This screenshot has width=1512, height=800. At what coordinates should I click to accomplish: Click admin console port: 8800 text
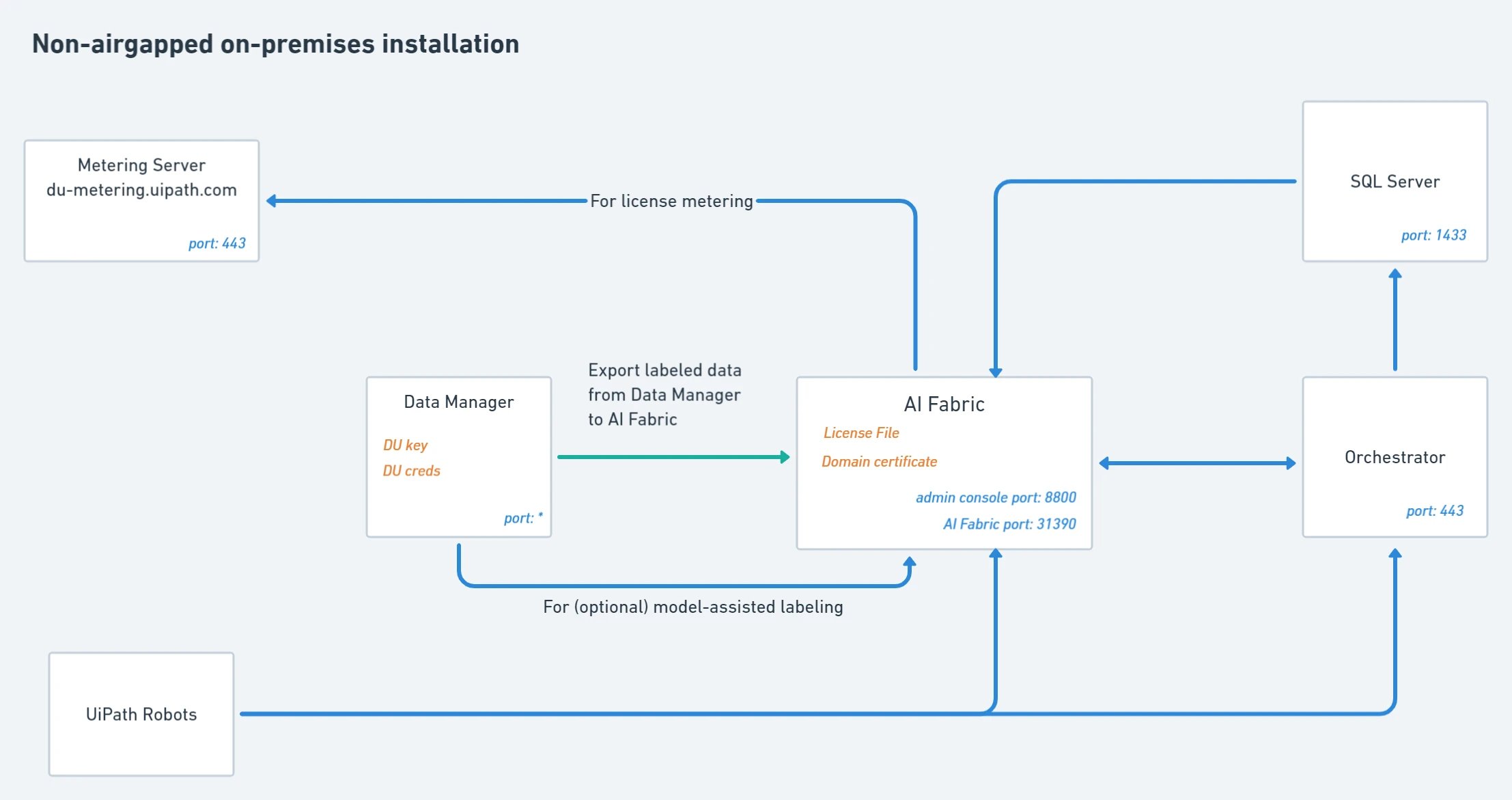tap(996, 497)
